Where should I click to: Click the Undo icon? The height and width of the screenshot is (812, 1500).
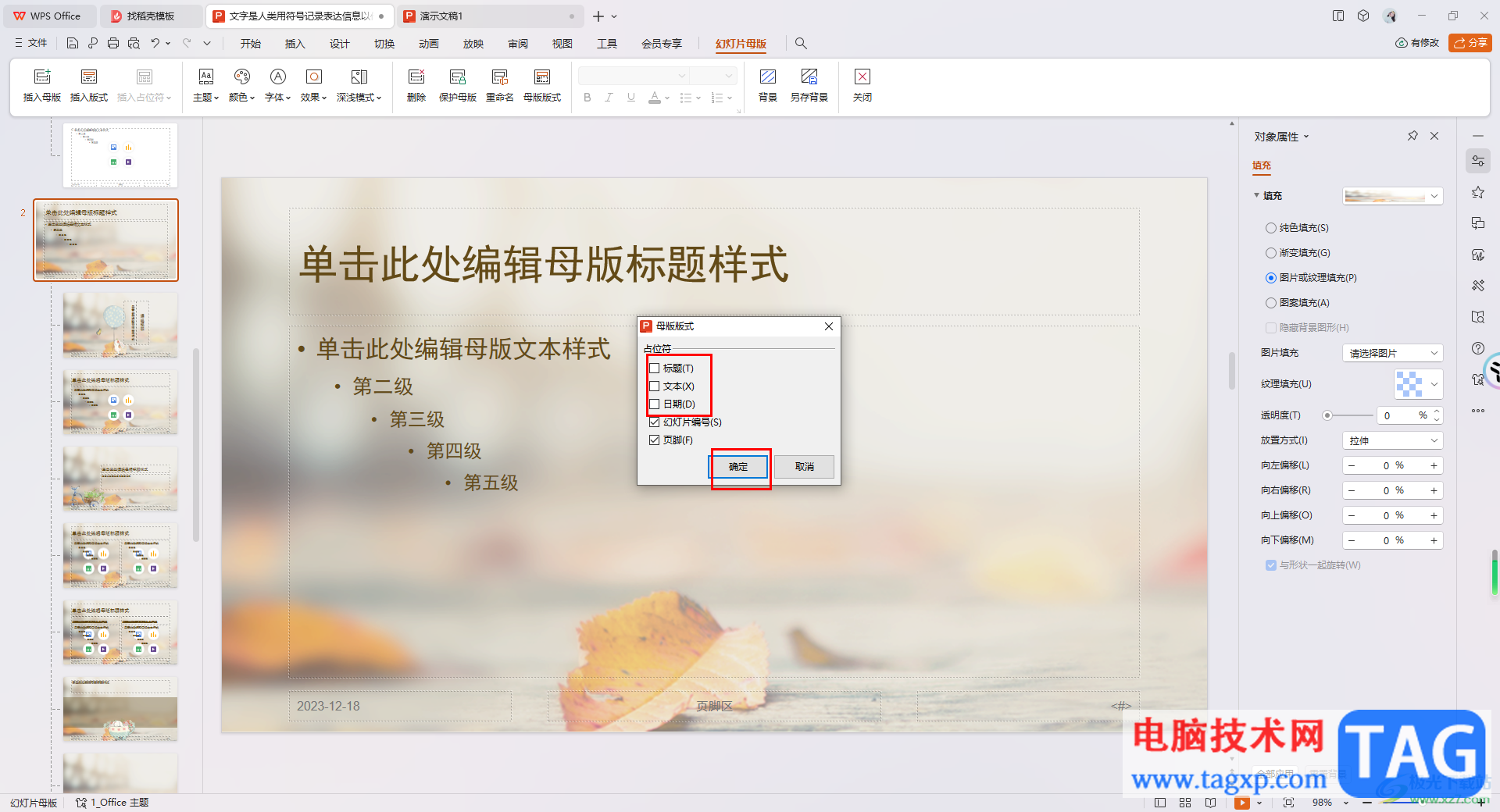tap(155, 44)
